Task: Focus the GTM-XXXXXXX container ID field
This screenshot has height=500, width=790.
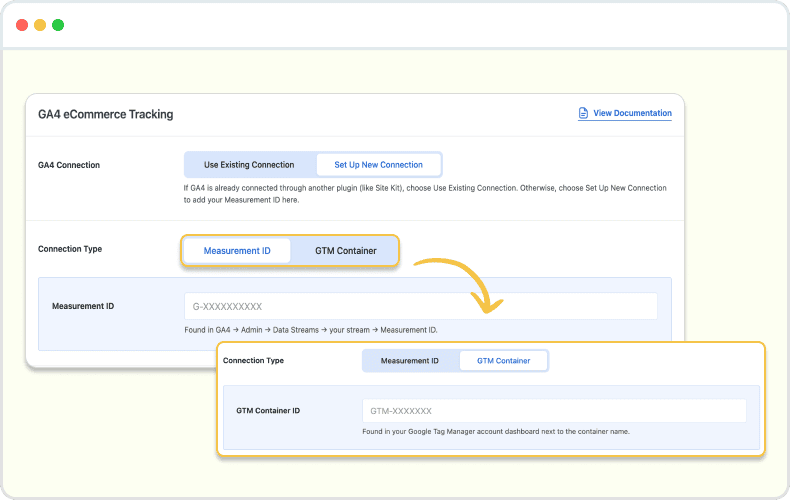Action: (554, 411)
